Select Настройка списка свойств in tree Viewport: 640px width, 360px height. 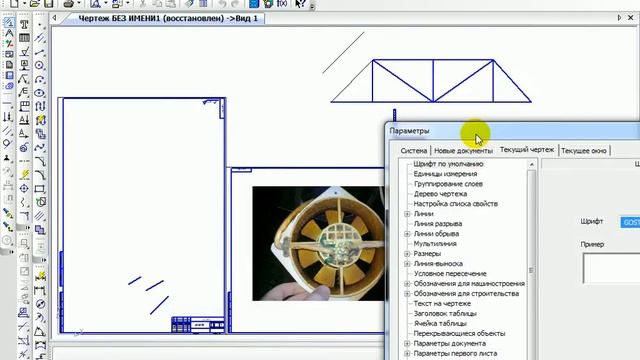[x=456, y=204]
